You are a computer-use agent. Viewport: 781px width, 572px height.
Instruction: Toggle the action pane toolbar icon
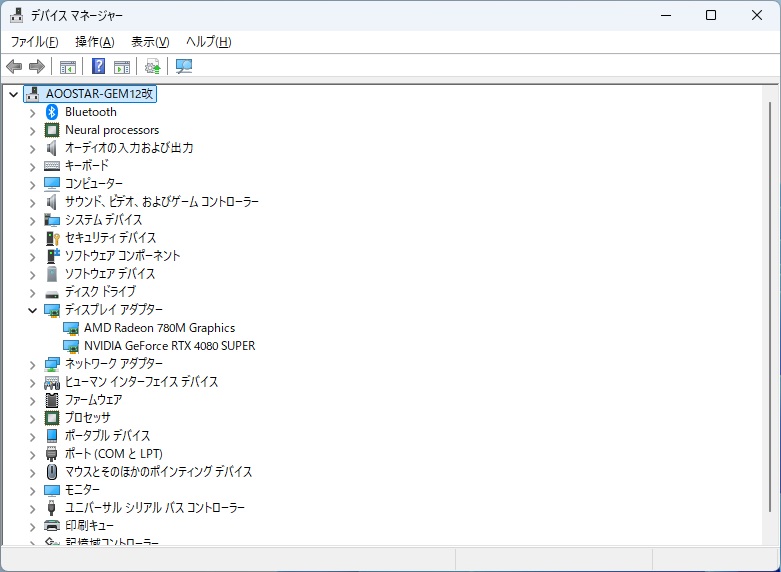[x=122, y=67]
